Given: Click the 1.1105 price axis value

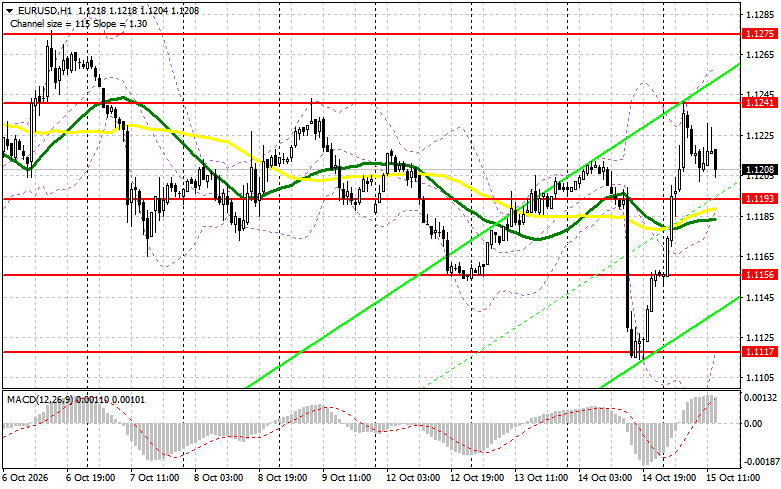Looking at the screenshot, I should [760, 377].
